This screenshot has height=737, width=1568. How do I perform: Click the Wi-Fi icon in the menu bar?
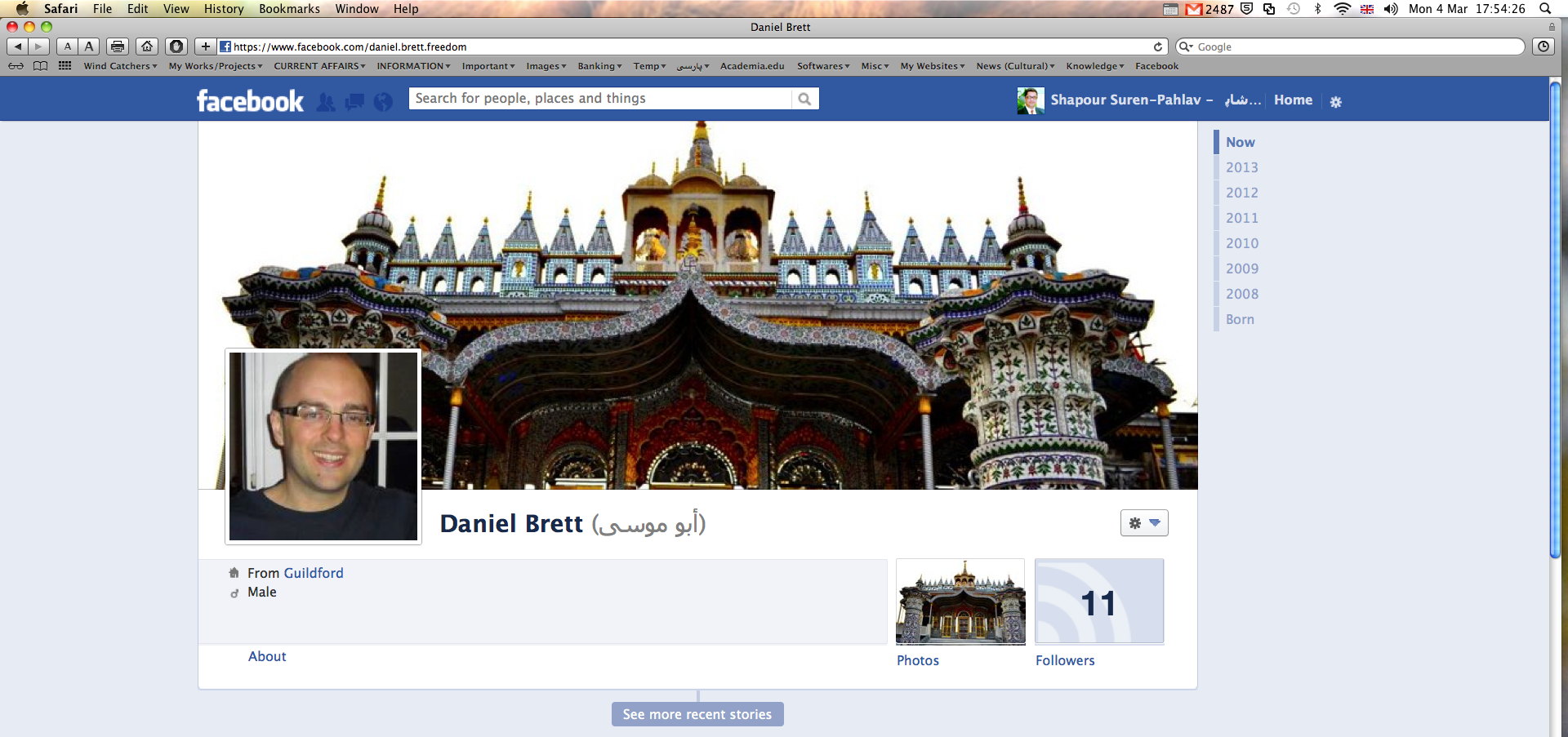point(1342,9)
